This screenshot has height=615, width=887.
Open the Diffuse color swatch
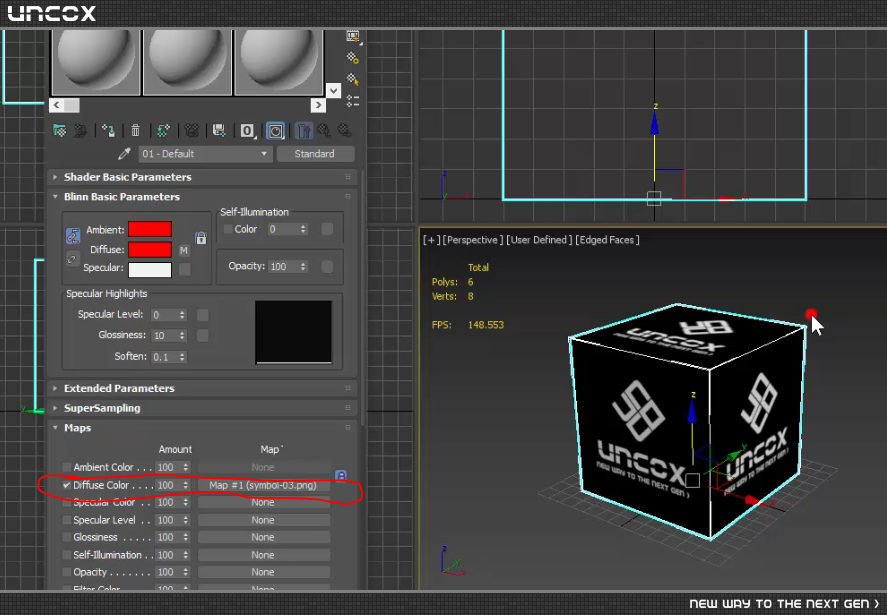pyautogui.click(x=150, y=250)
